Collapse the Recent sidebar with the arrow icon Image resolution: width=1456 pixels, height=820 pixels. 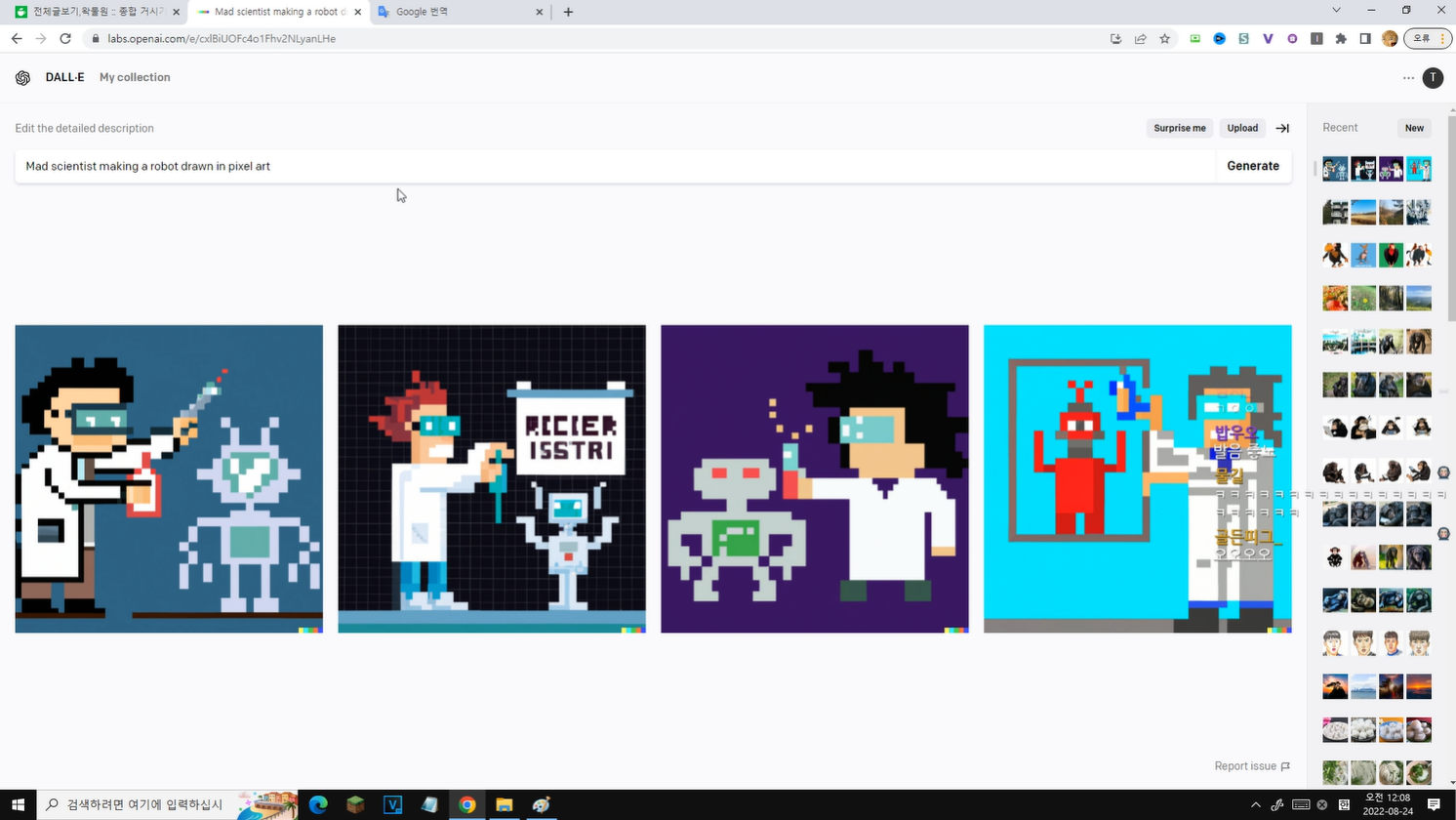1282,128
